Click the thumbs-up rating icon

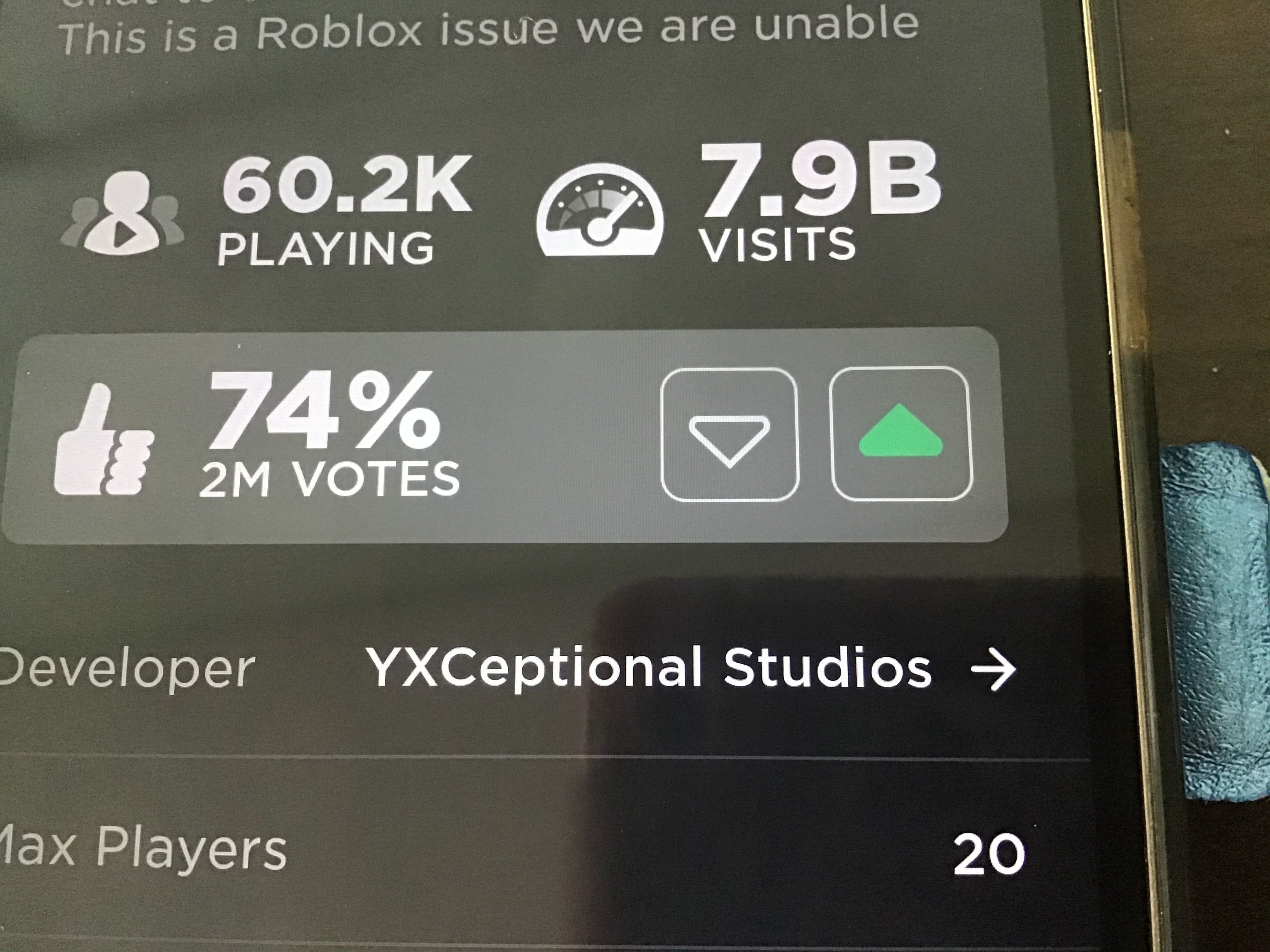[x=103, y=439]
